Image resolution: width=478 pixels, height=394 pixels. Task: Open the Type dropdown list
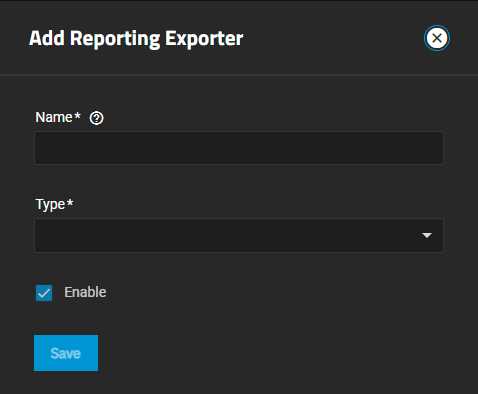[x=239, y=235]
